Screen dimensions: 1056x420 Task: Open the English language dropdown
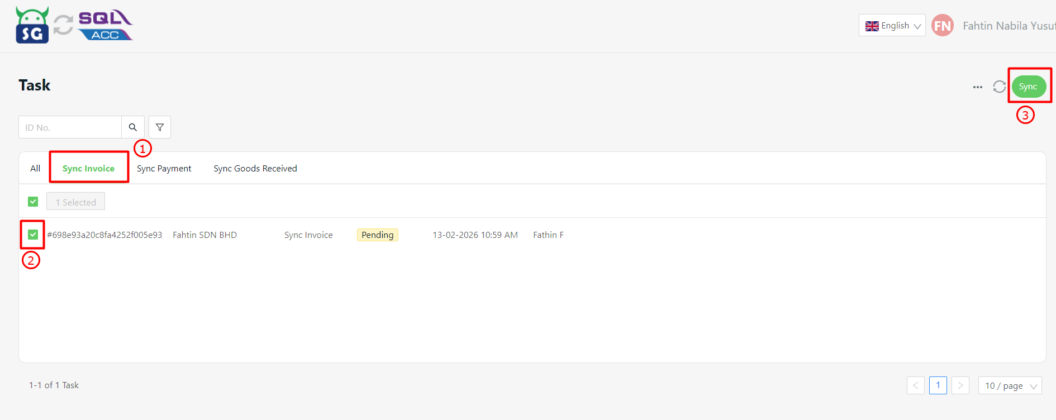pos(892,26)
